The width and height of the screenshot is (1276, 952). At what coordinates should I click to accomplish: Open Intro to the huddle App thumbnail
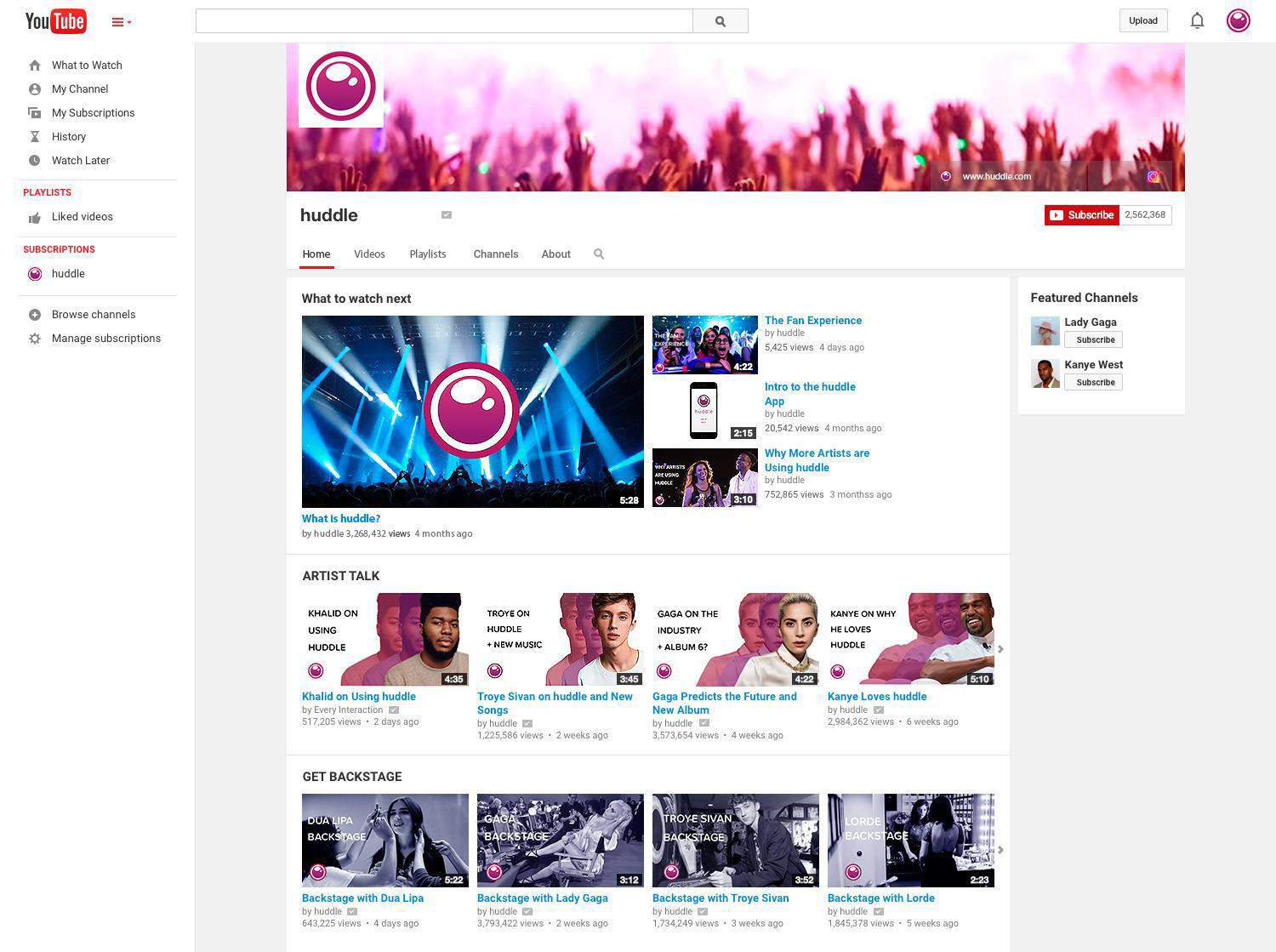pos(705,411)
